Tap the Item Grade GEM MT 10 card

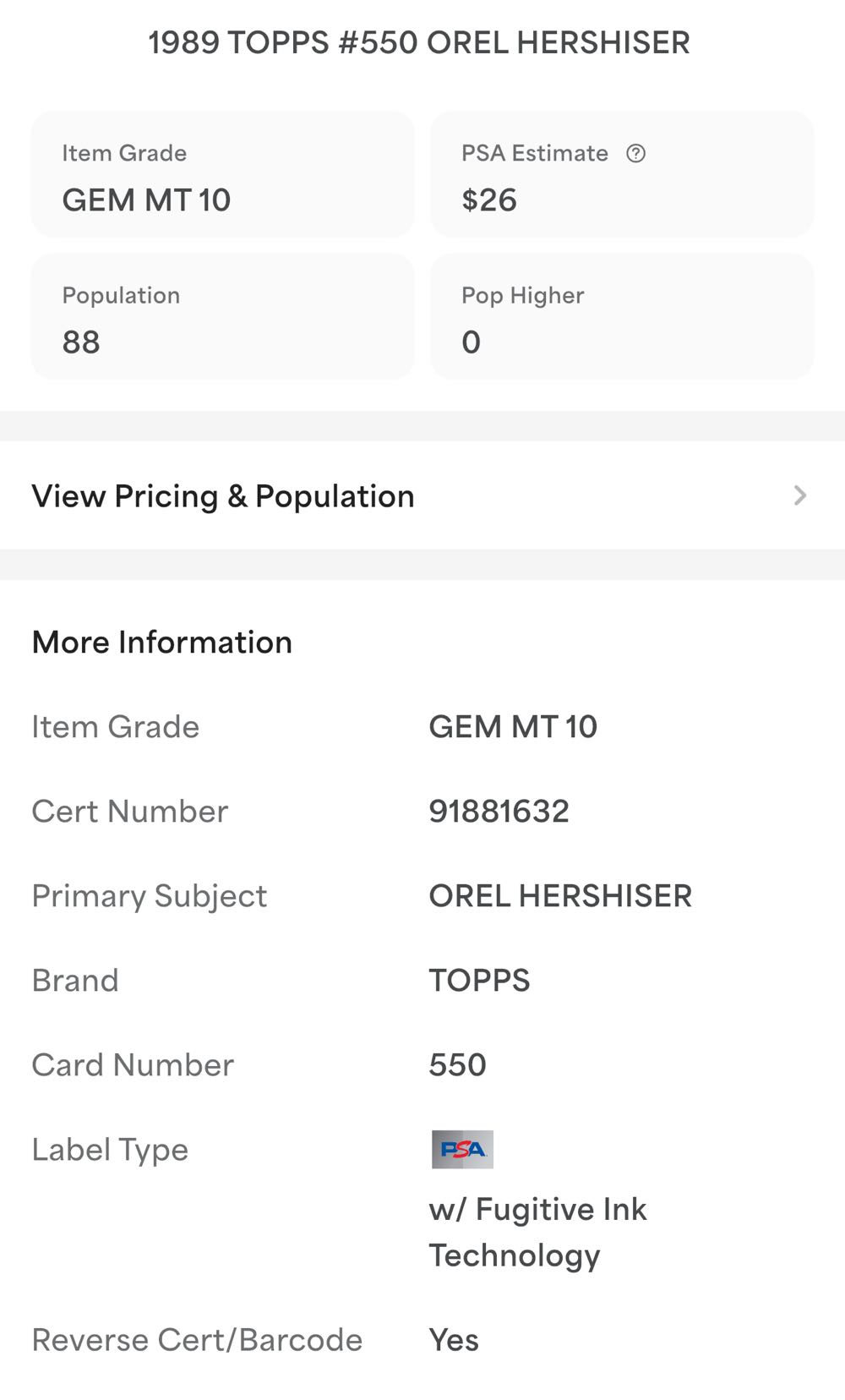(222, 175)
